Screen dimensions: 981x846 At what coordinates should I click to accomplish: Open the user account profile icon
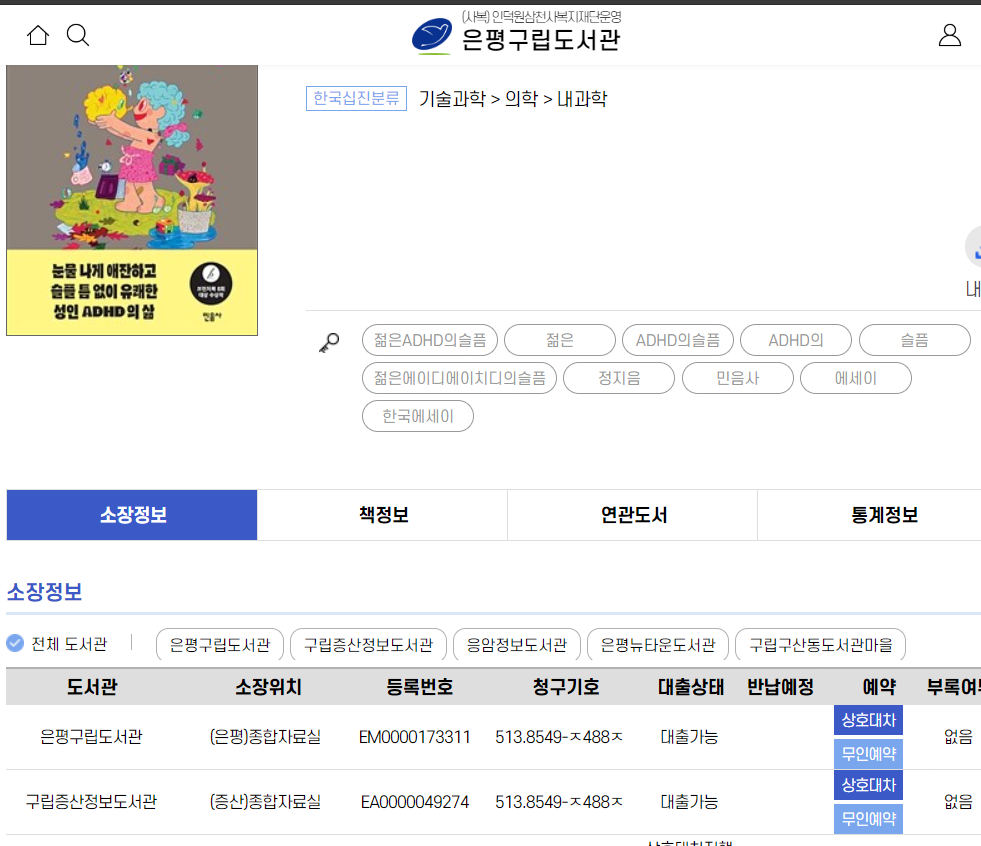pos(949,35)
